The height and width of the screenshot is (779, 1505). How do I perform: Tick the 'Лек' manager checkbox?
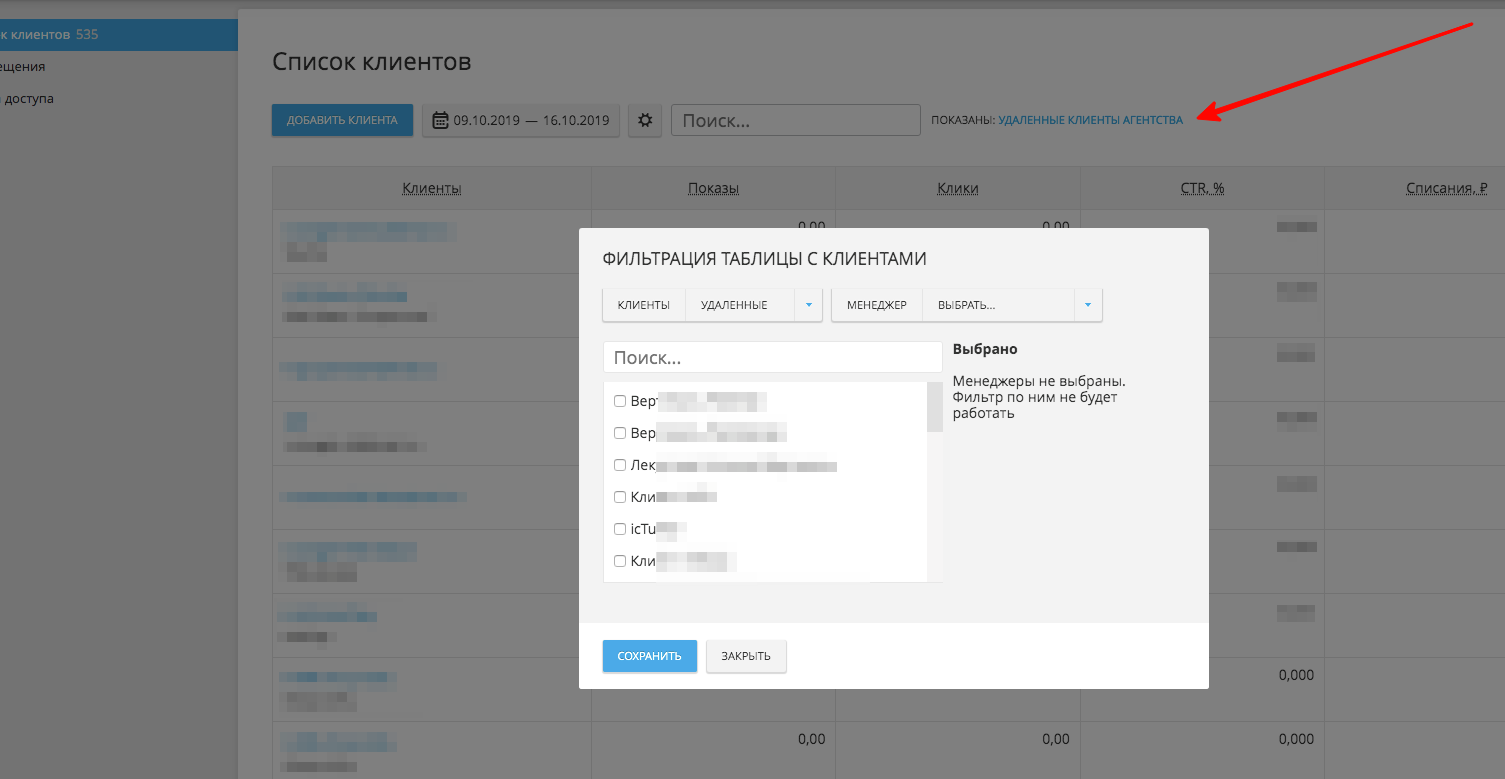(620, 465)
